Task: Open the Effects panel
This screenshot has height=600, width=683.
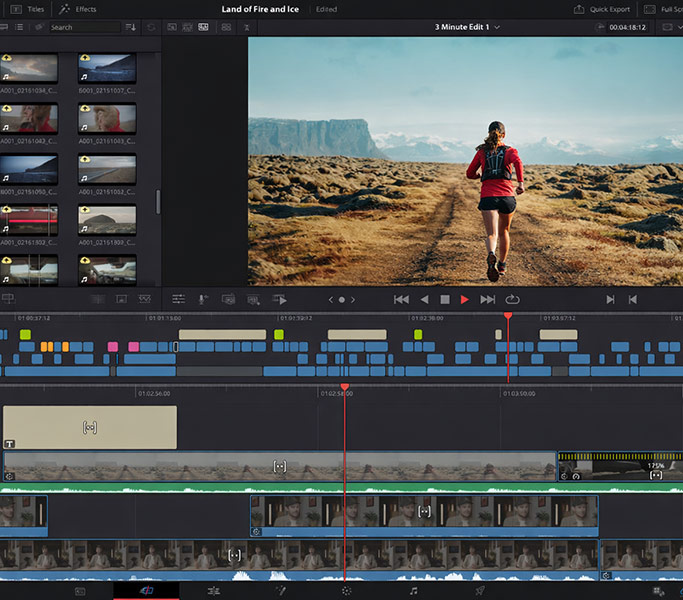Action: [78, 9]
